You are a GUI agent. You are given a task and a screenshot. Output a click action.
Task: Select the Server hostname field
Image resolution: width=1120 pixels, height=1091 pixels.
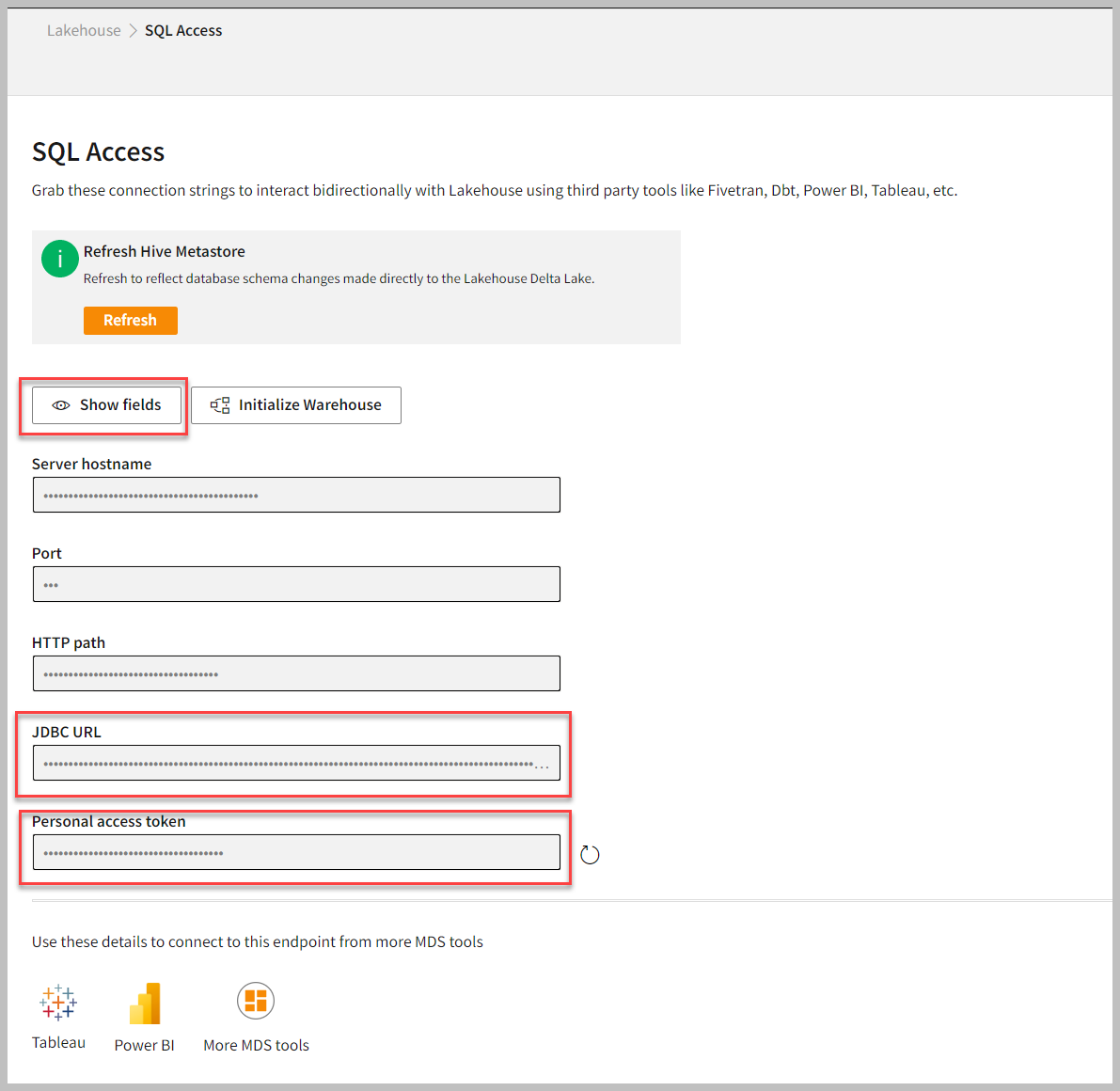296,495
